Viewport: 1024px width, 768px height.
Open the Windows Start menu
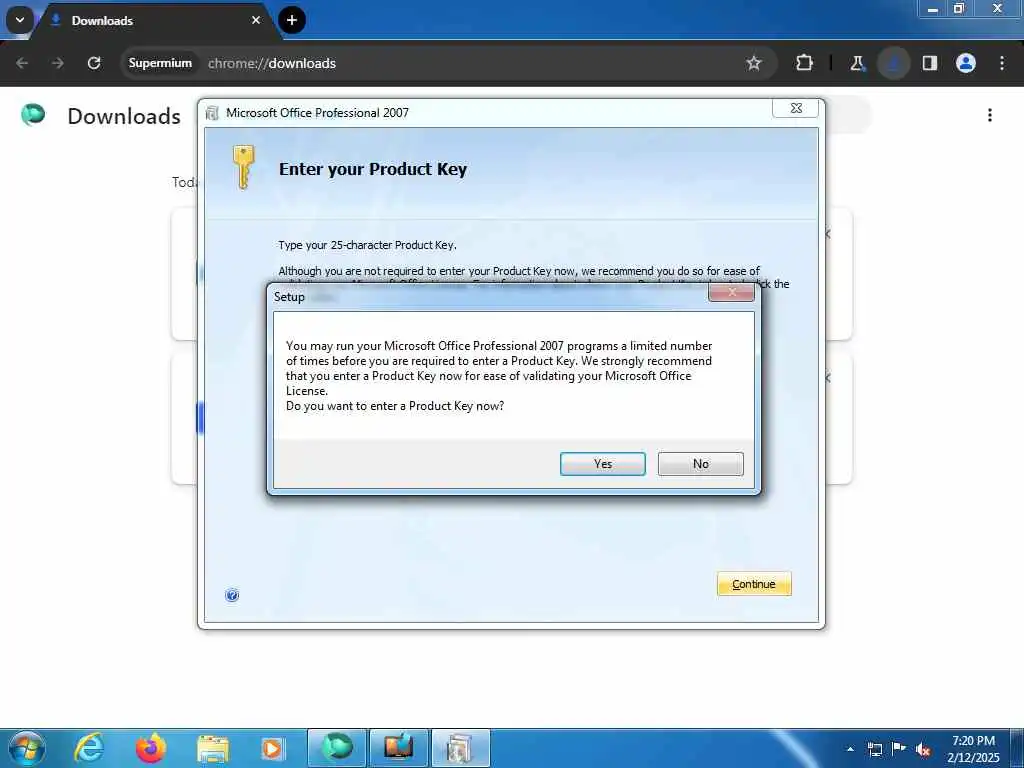pos(27,748)
